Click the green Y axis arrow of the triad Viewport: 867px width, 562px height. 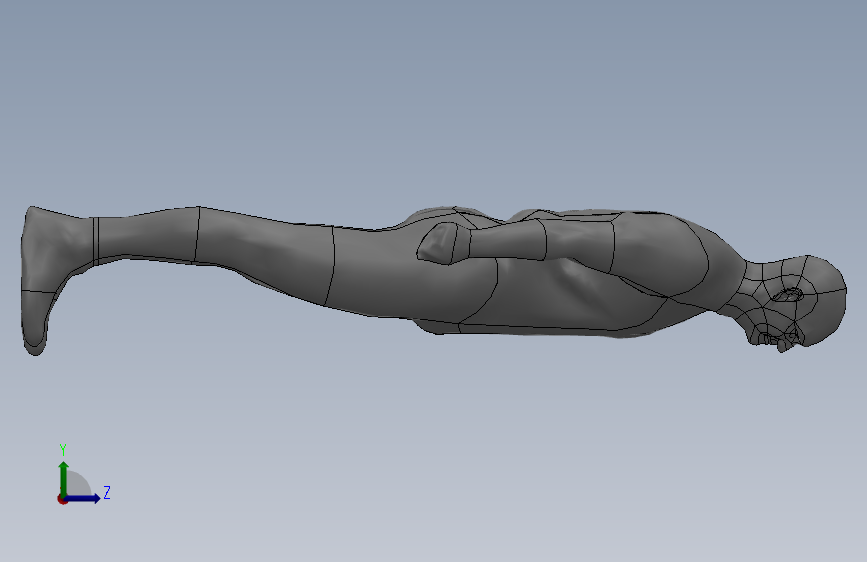coord(64,478)
